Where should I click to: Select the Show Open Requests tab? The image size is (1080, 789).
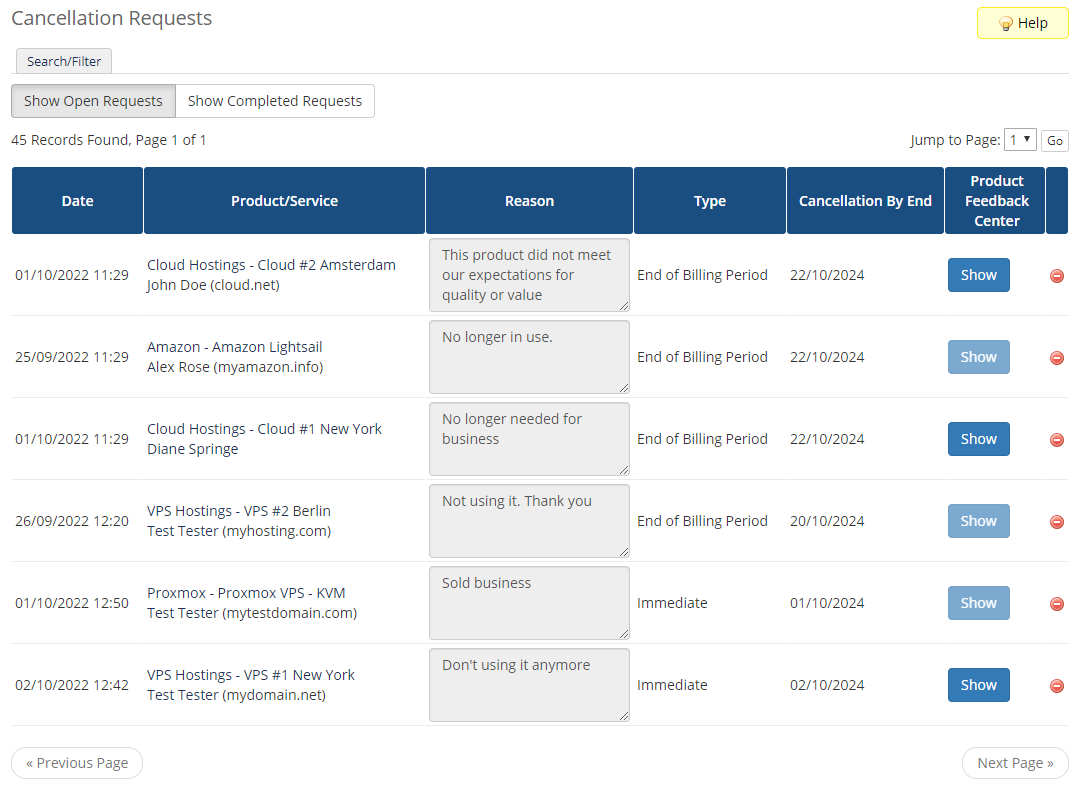pyautogui.click(x=92, y=101)
